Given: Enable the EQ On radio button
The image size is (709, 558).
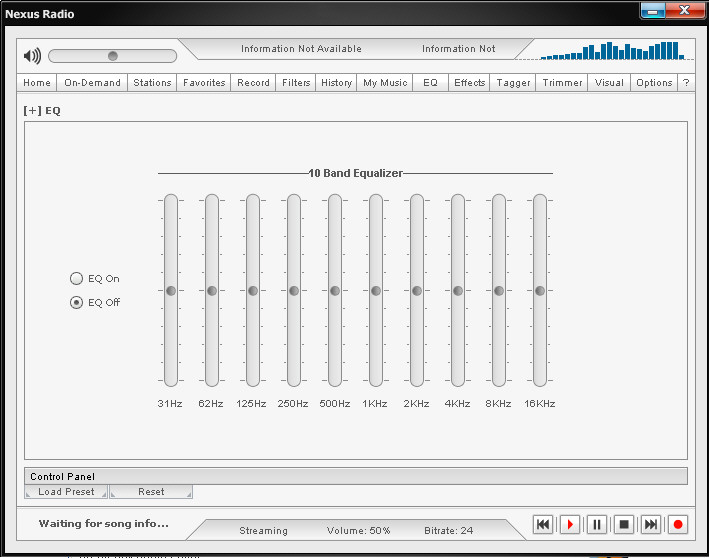Looking at the screenshot, I should (76, 279).
